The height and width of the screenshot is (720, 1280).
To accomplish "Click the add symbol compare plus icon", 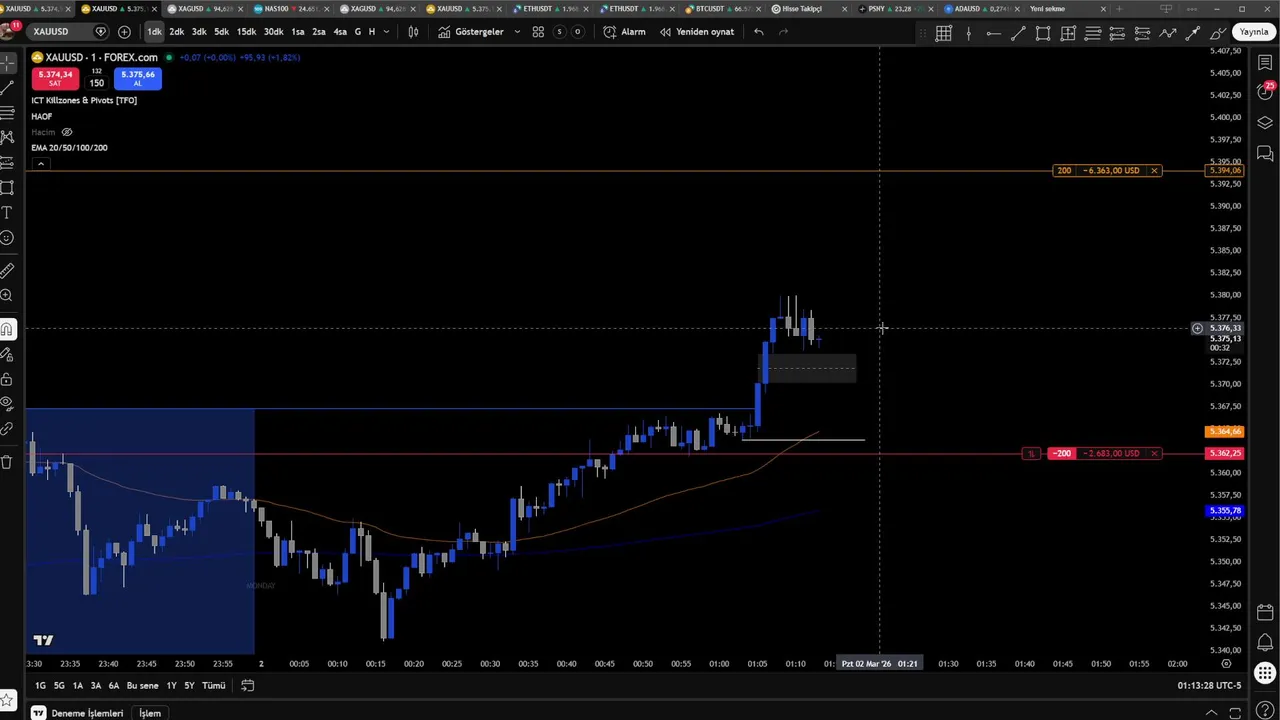I will click(x=124, y=32).
